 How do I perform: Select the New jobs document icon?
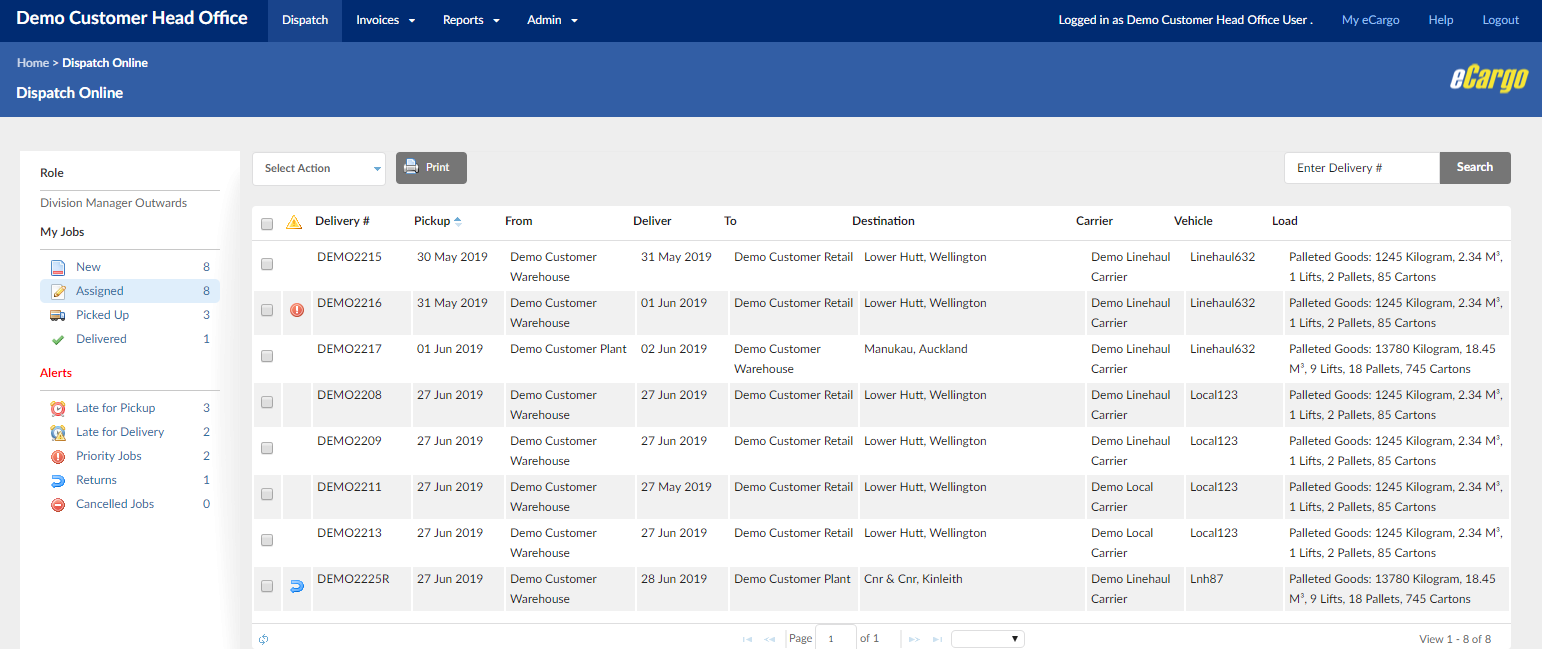[x=59, y=266]
